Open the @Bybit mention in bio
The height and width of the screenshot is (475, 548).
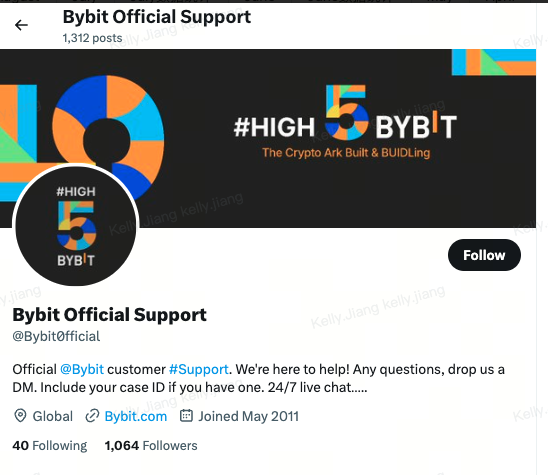[82, 369]
